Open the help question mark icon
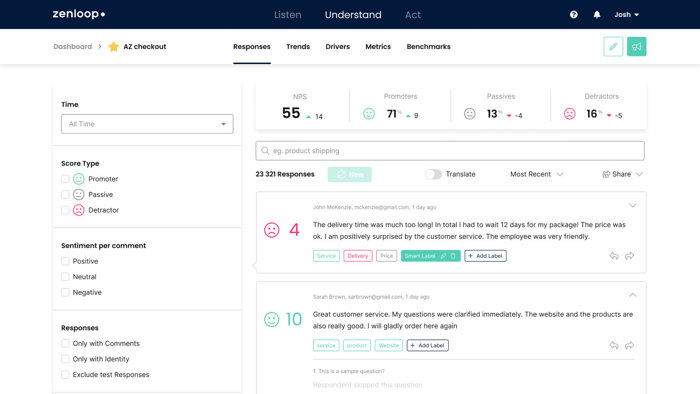Image resolution: width=700 pixels, height=394 pixels. tap(574, 15)
